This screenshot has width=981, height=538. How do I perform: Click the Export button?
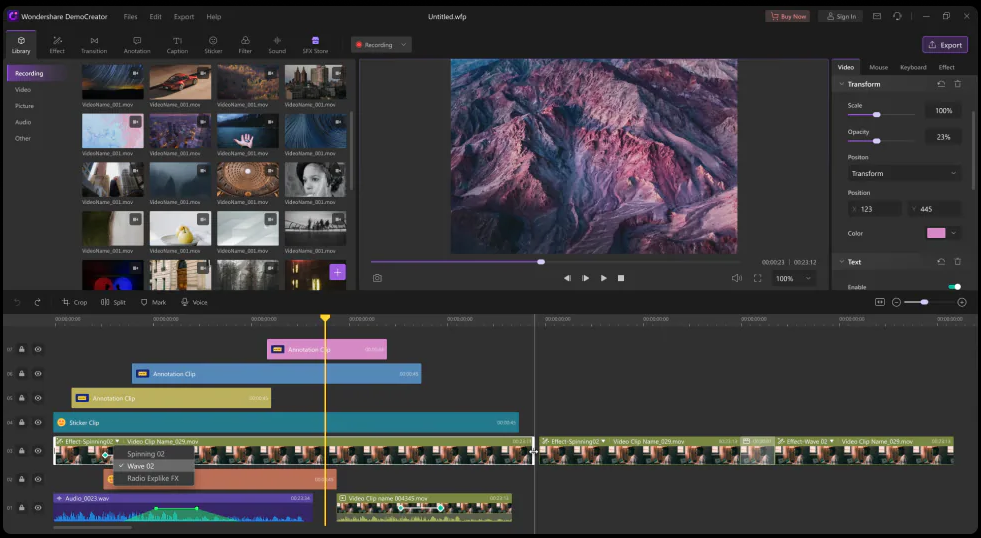[944, 45]
